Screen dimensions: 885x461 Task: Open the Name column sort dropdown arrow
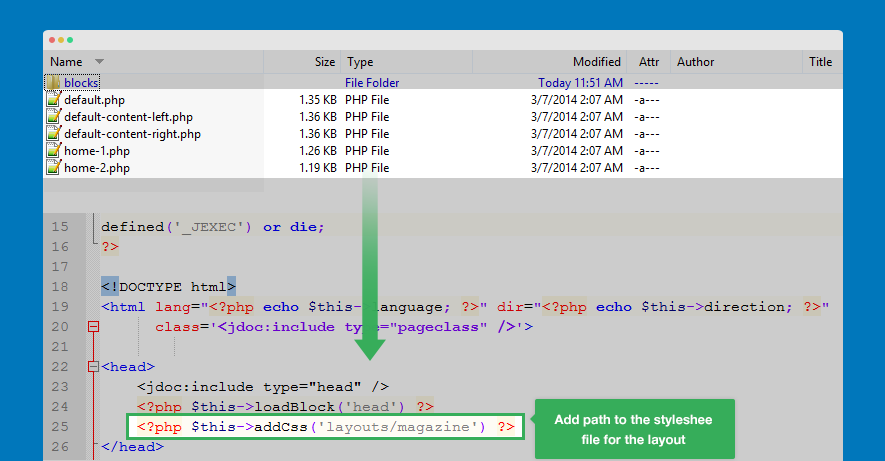point(99,62)
